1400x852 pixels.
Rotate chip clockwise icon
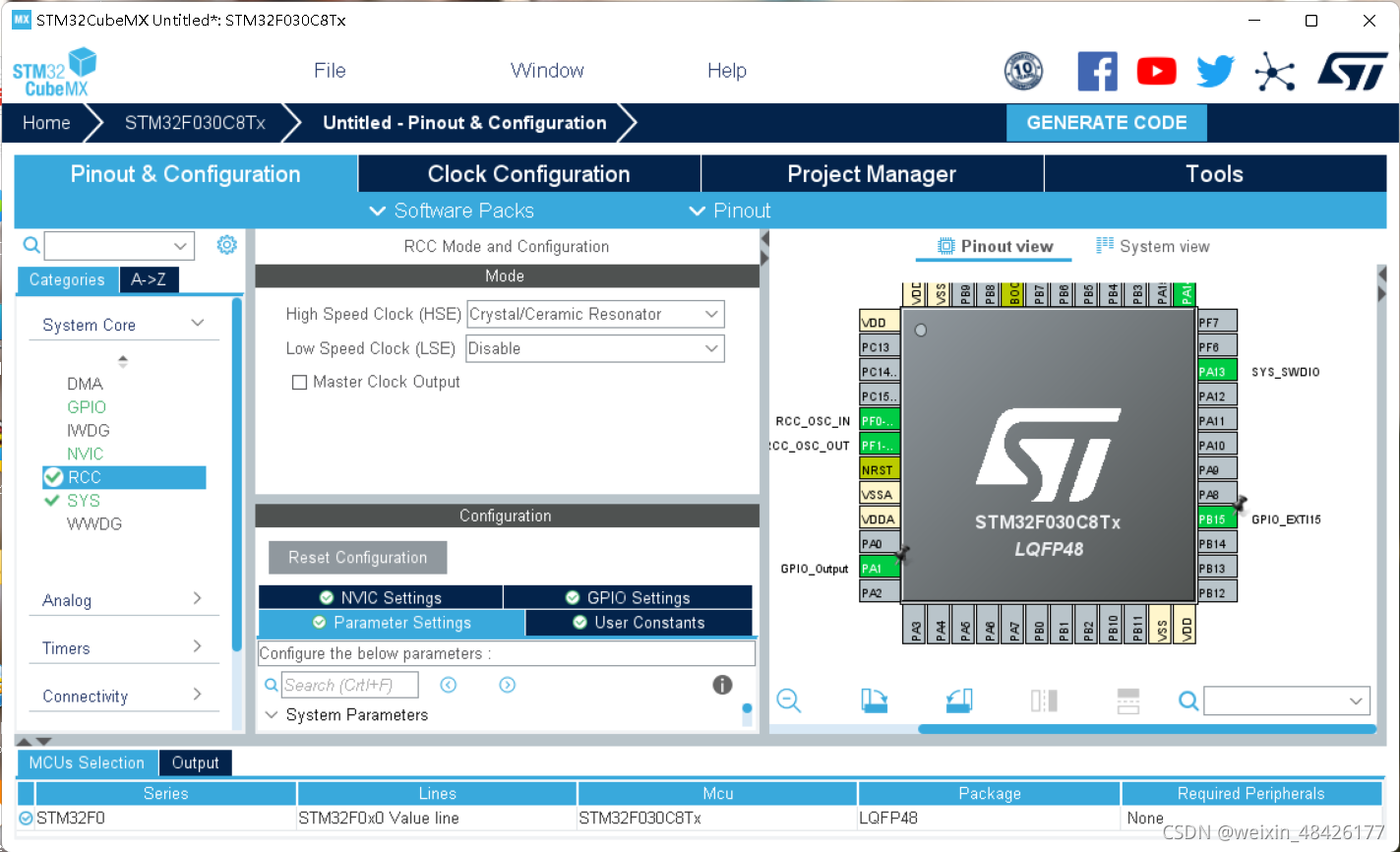(x=874, y=700)
